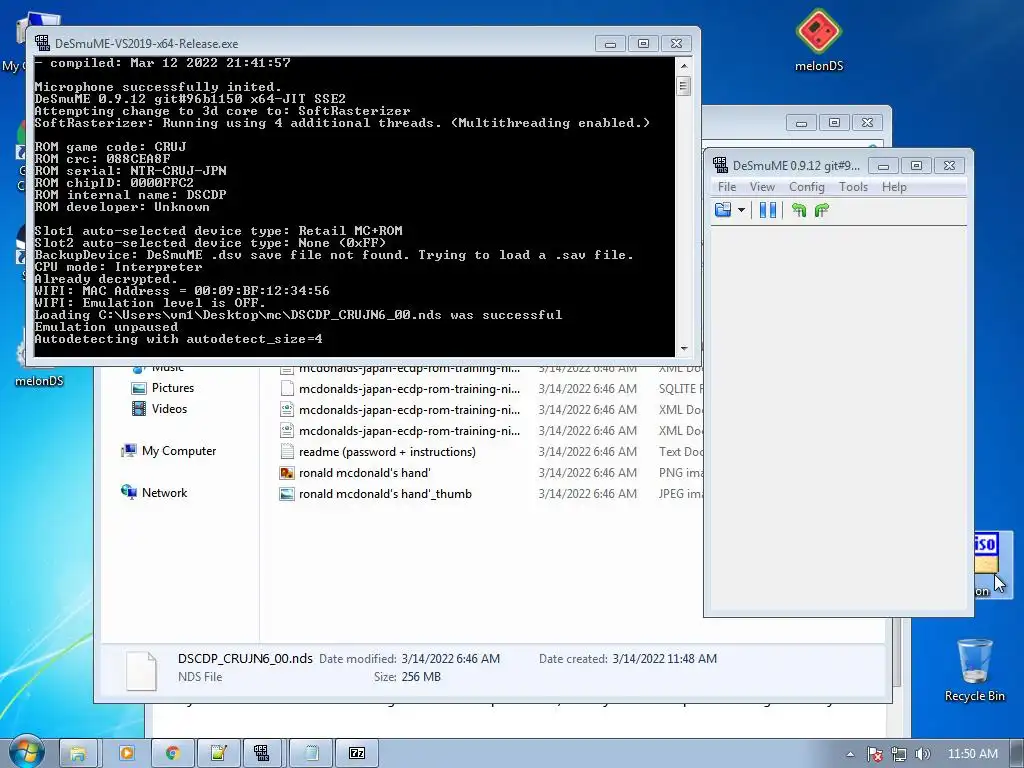Select ronald mcdonald's hand' PNG file
The width and height of the screenshot is (1024, 768).
(364, 473)
